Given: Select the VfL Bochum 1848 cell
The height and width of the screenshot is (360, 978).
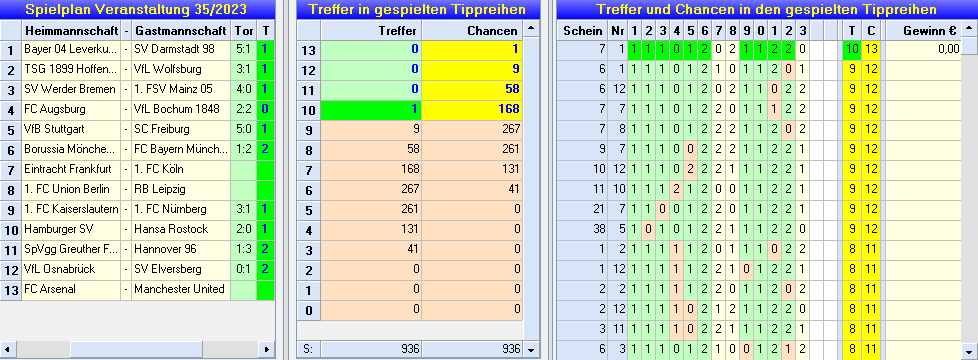Looking at the screenshot, I should tap(181, 109).
